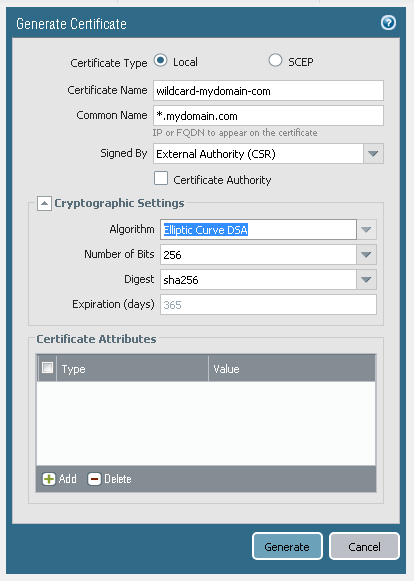Viewport: 414px width, 581px height.
Task: Open the Signed By dropdown arrow
Action: tap(373, 153)
